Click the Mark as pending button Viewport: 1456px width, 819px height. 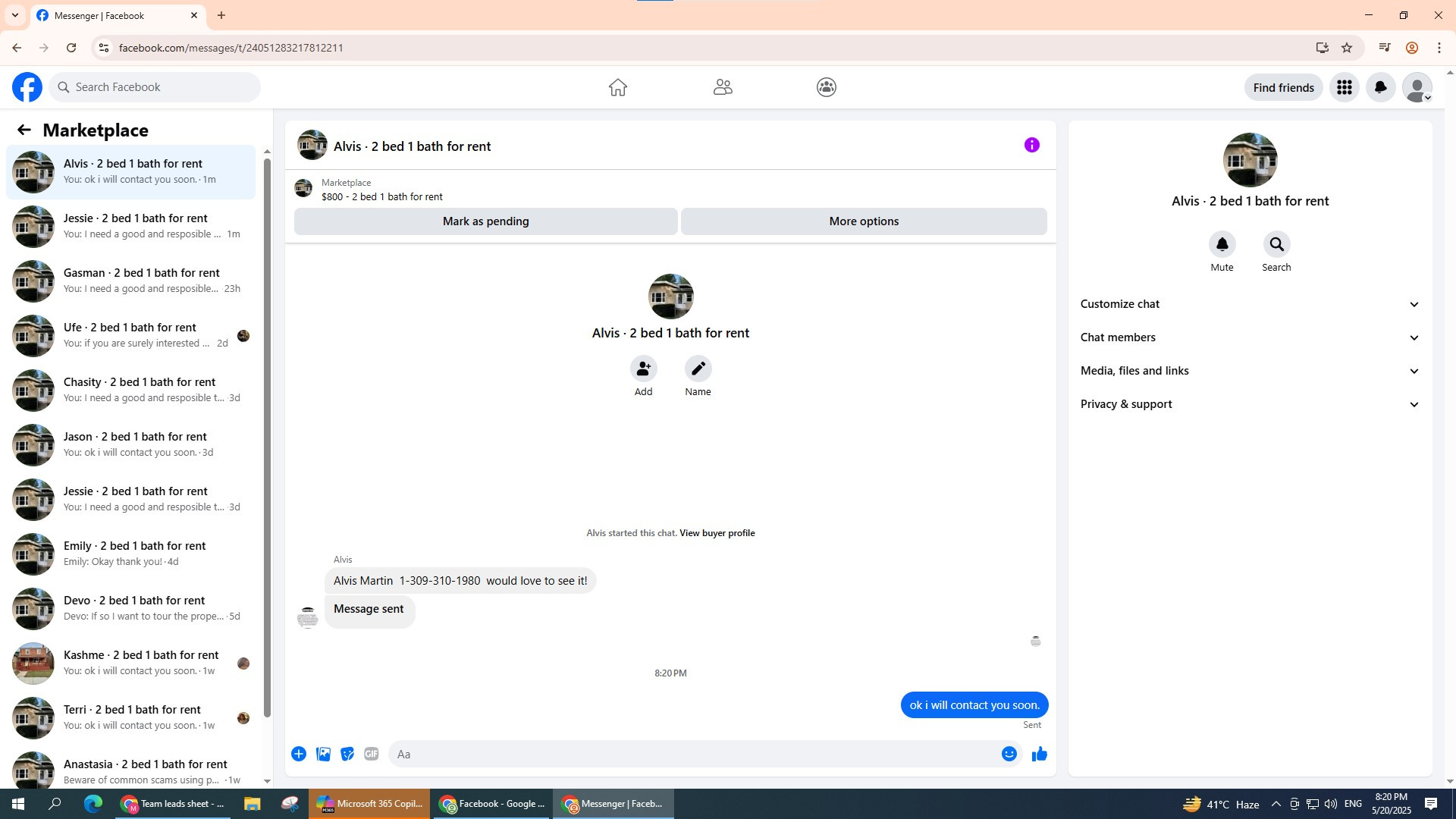(485, 221)
